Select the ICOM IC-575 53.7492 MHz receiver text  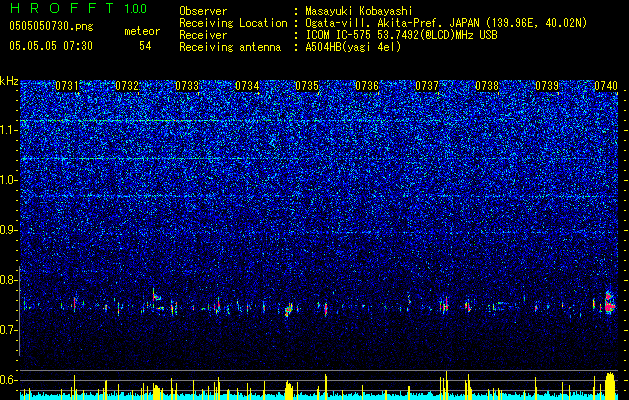pos(401,35)
